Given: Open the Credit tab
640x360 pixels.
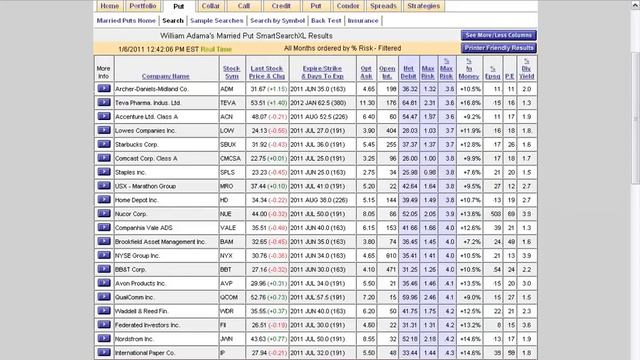Looking at the screenshot, I should coord(281,6).
